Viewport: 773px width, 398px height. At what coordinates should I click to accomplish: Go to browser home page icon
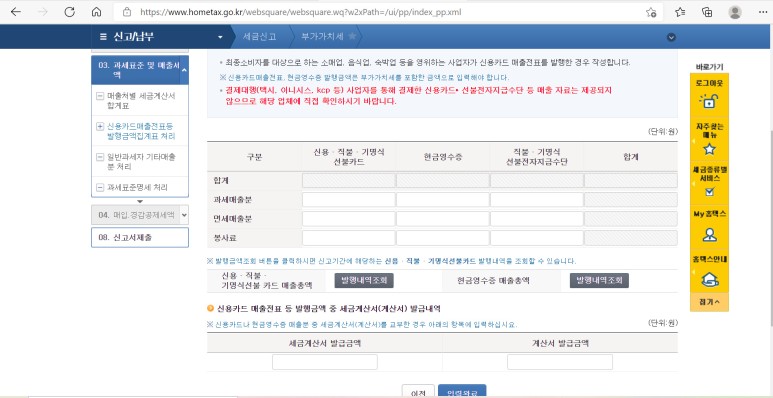tap(97, 12)
